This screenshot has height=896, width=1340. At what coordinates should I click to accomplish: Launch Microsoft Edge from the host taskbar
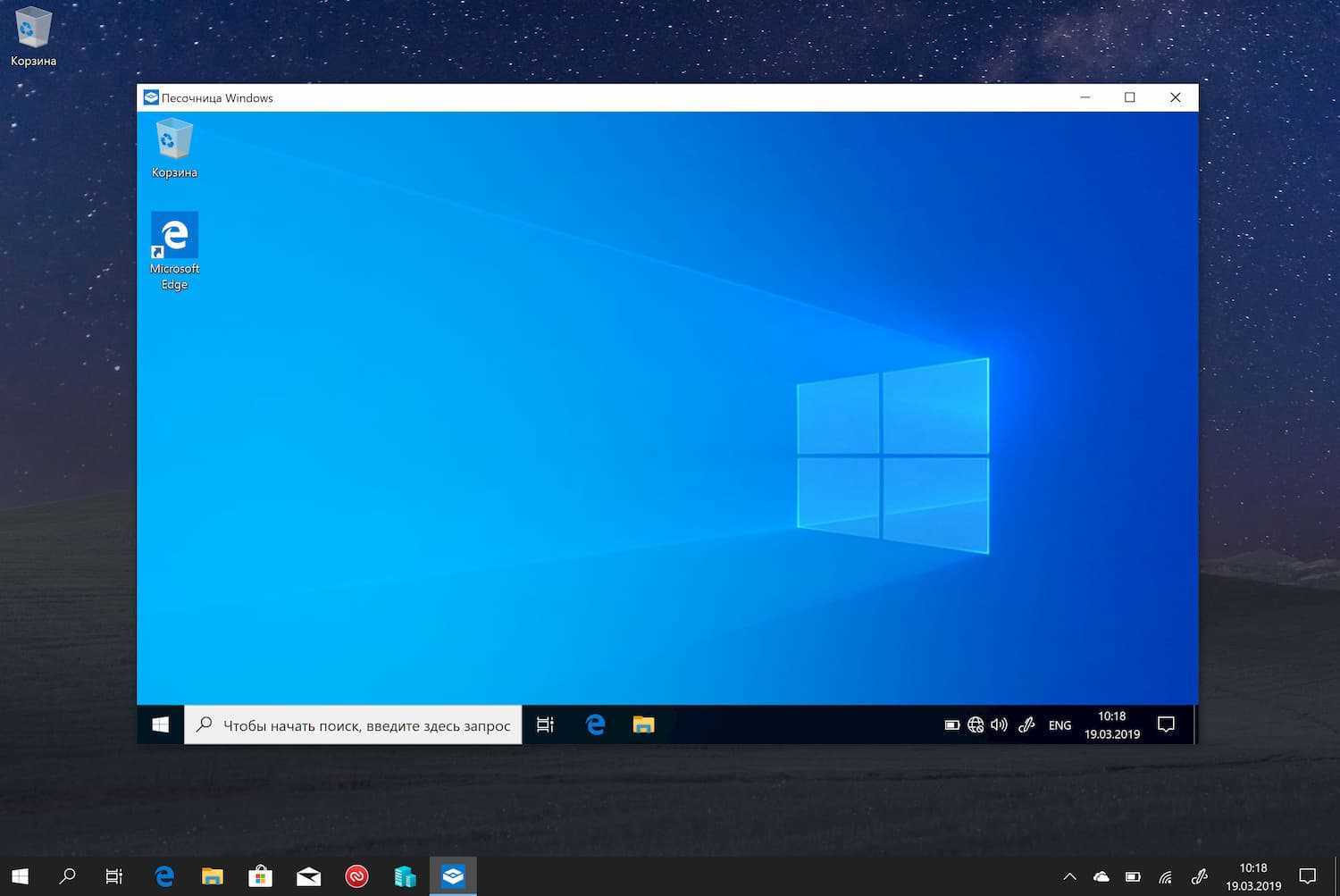[164, 876]
